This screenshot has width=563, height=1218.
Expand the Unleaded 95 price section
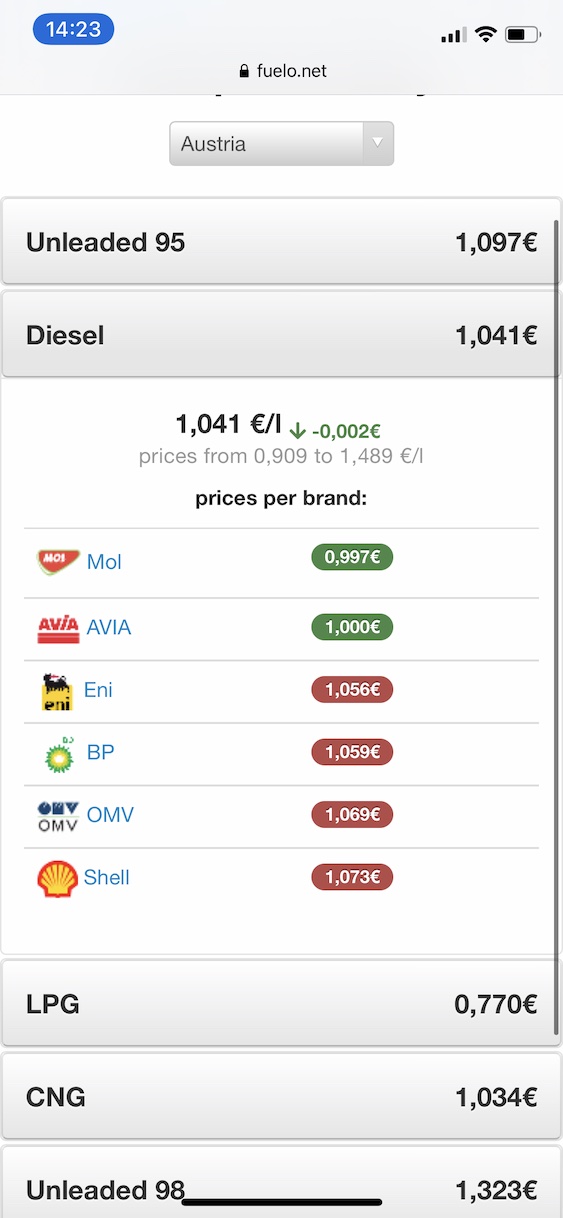(281, 242)
